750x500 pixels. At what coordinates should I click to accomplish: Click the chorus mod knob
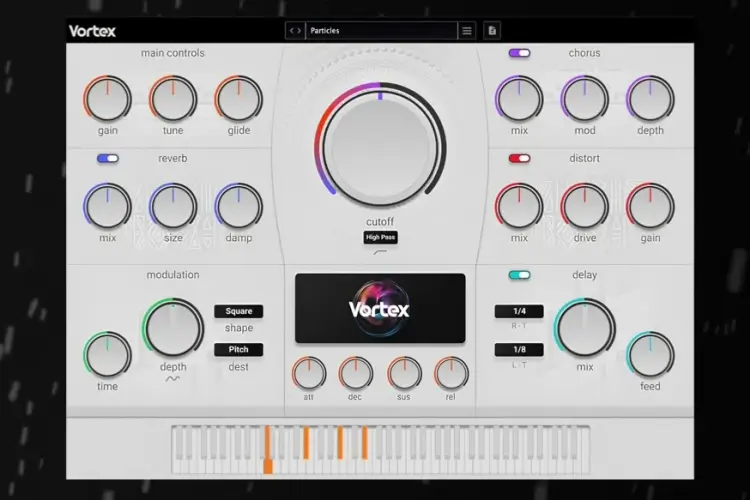585,99
